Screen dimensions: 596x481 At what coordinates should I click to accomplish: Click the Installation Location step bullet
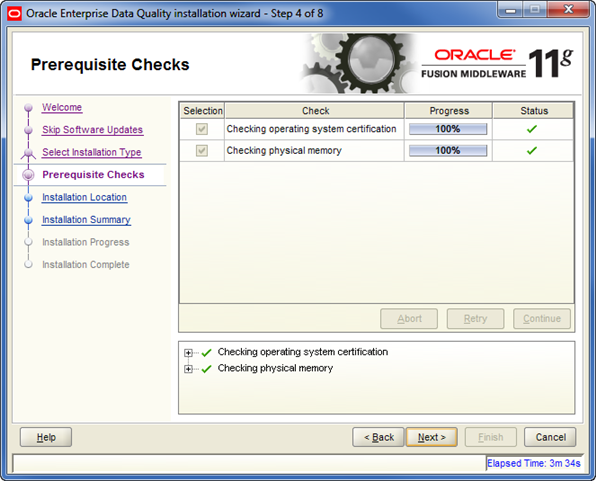[28, 198]
